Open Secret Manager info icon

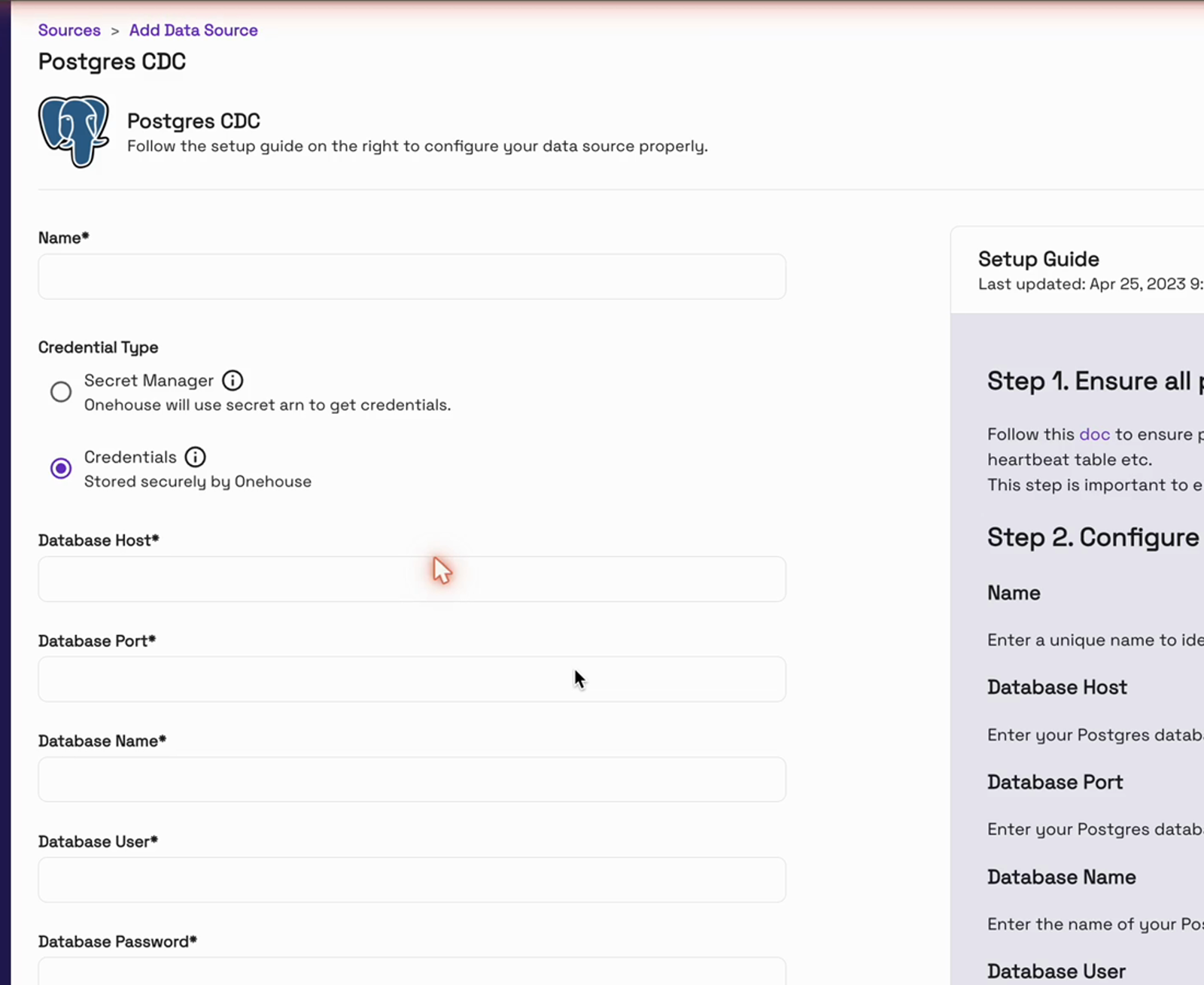pos(233,381)
